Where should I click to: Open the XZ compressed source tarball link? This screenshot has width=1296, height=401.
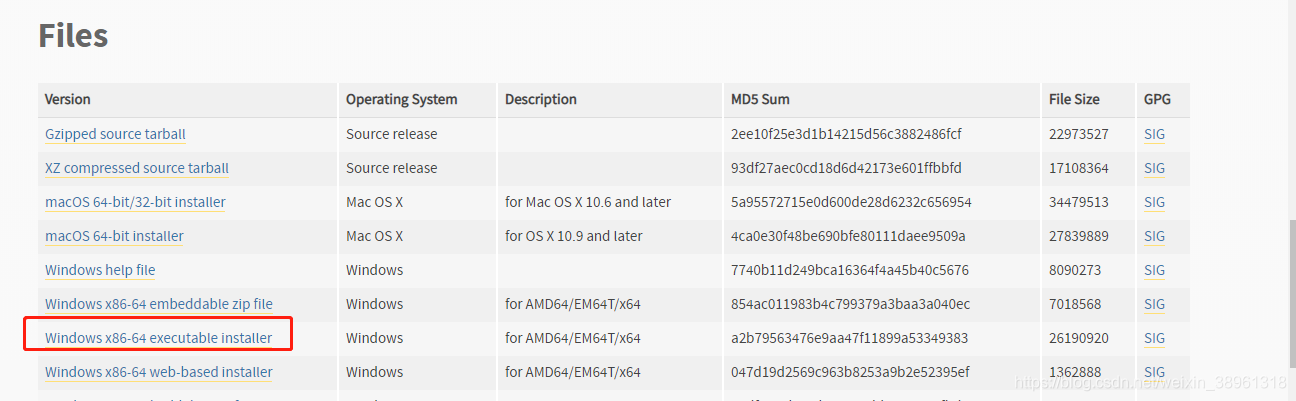pos(137,168)
